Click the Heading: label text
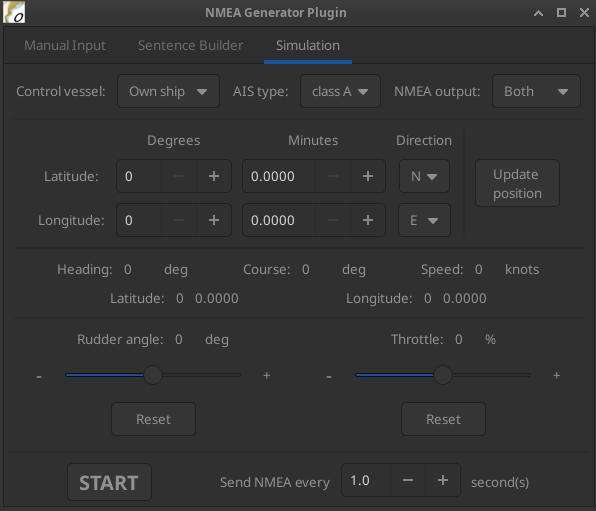 pyautogui.click(x=85, y=270)
